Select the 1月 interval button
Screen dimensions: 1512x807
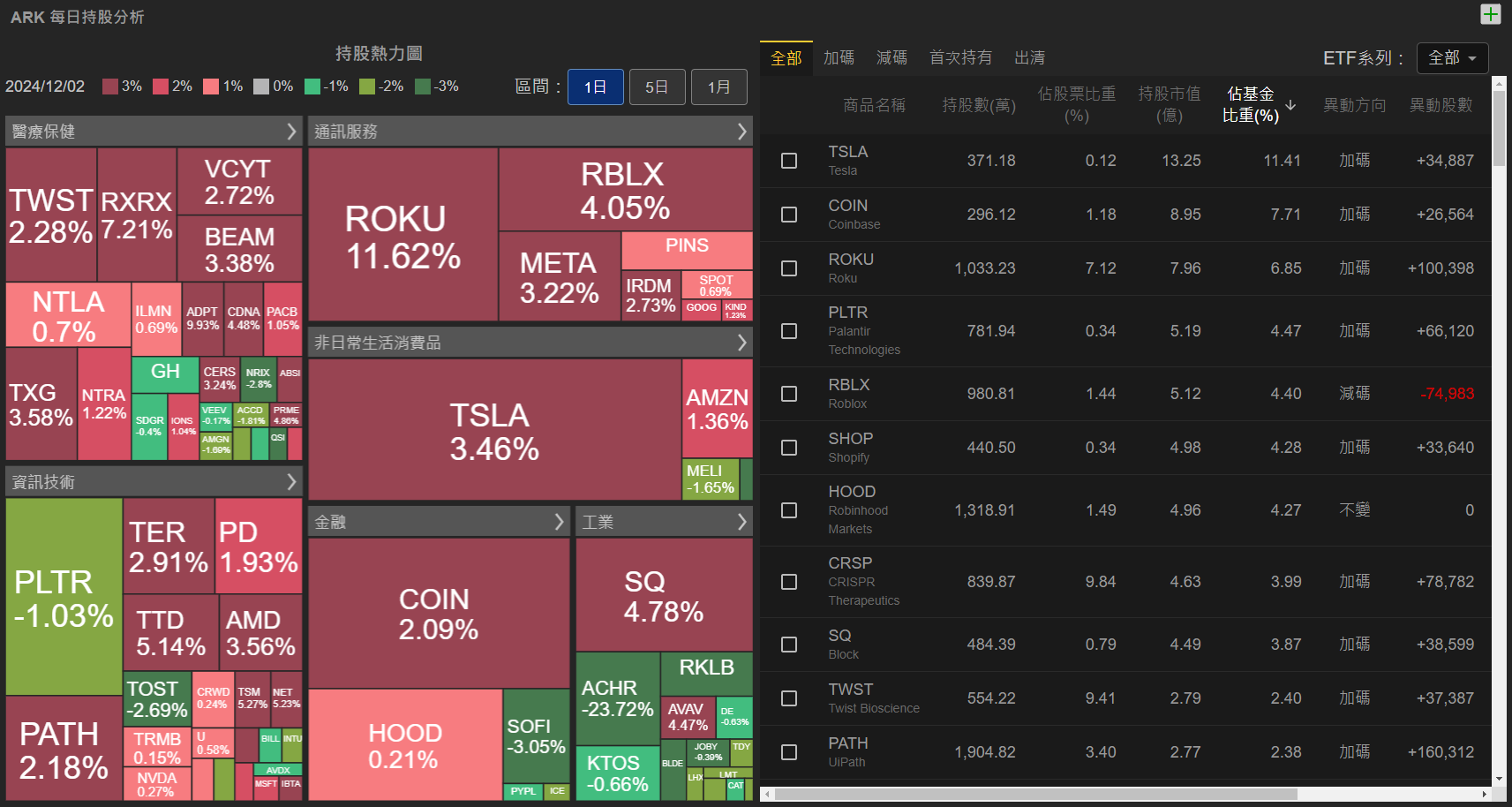coord(718,87)
